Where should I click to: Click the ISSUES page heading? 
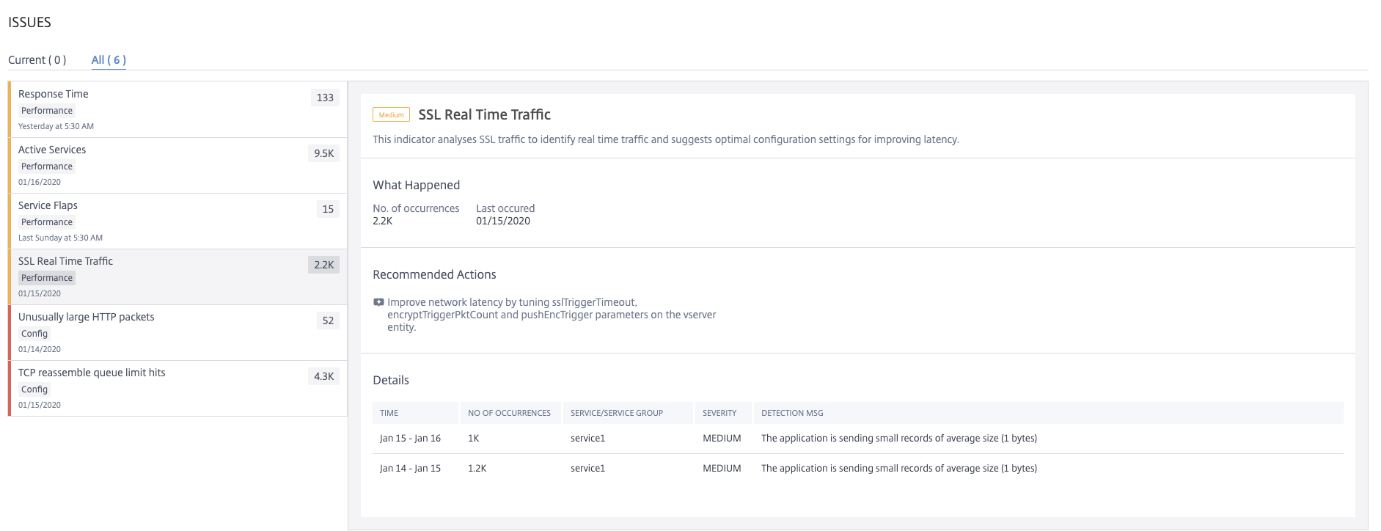tap(29, 21)
